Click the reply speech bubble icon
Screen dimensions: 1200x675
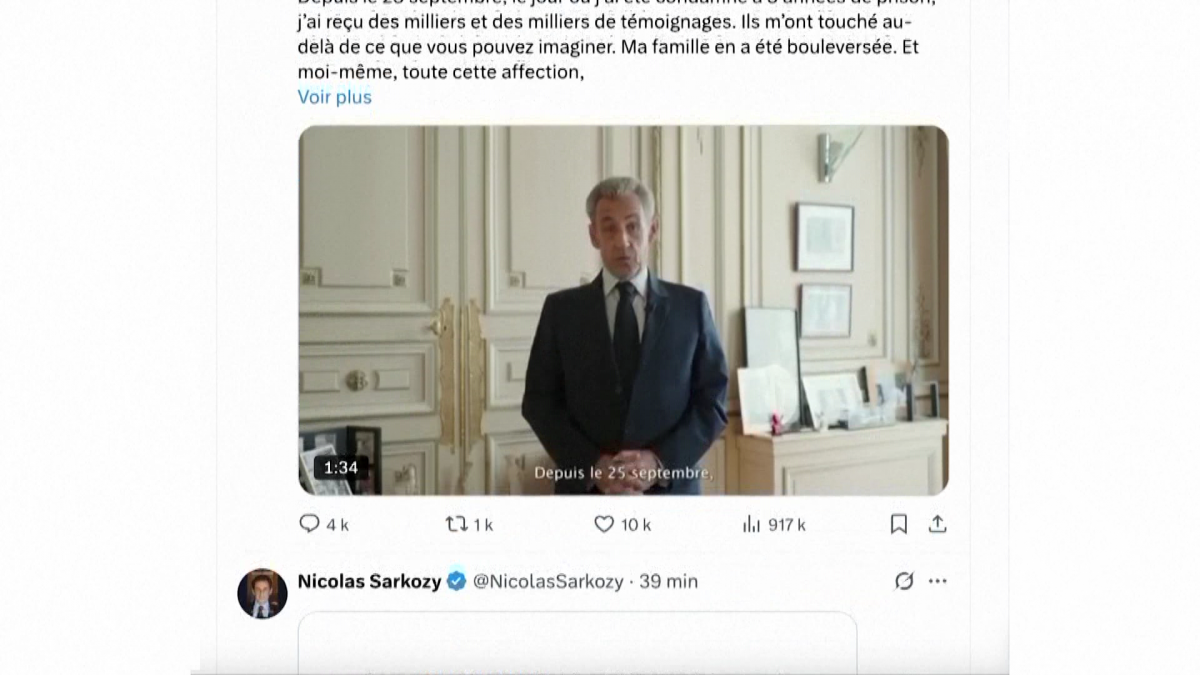309,523
